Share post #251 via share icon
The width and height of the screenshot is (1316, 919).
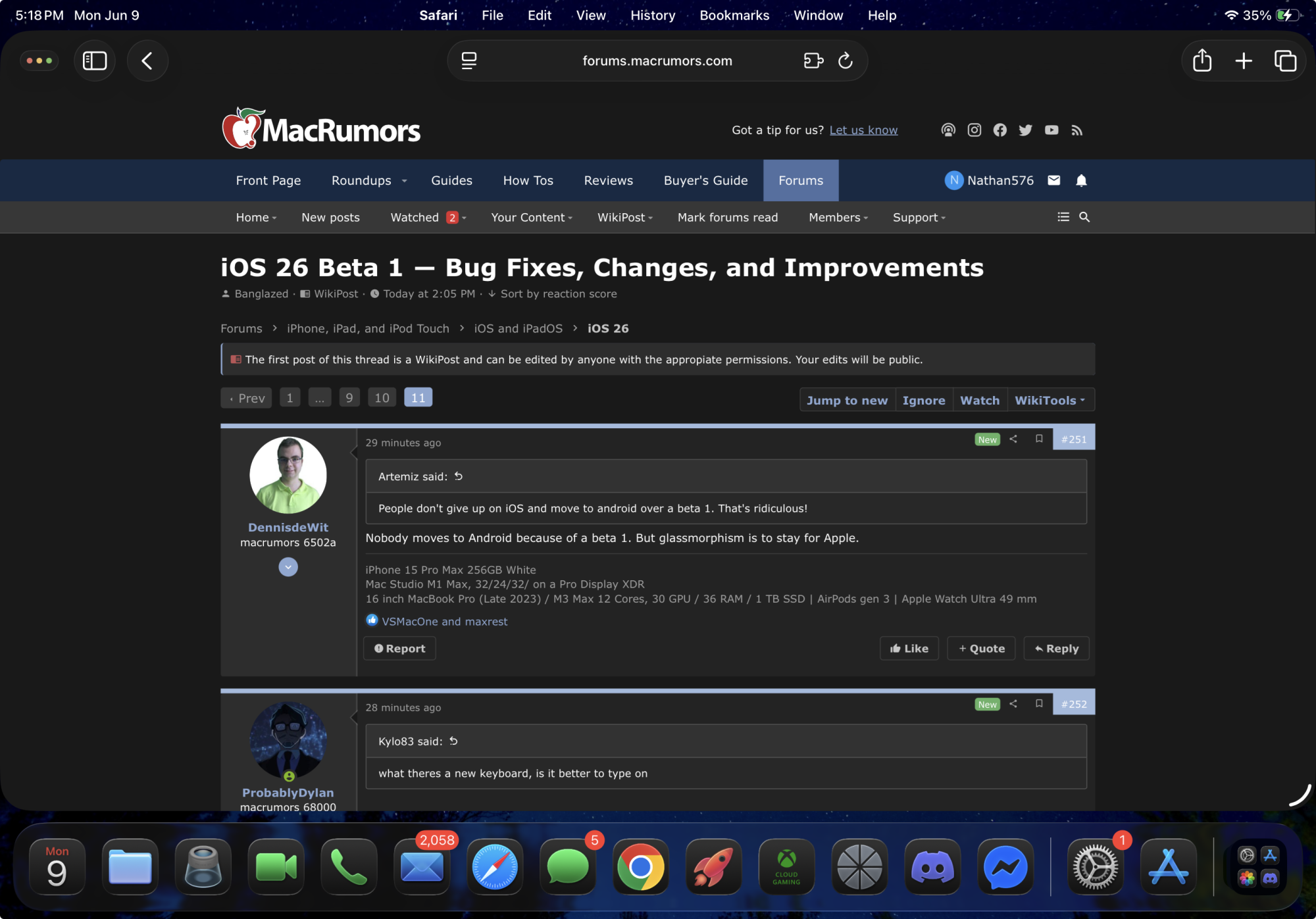[1013, 439]
